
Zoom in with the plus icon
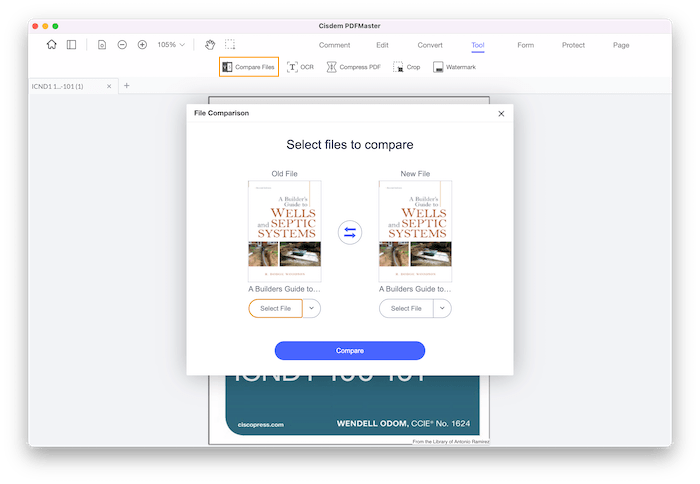coord(142,45)
